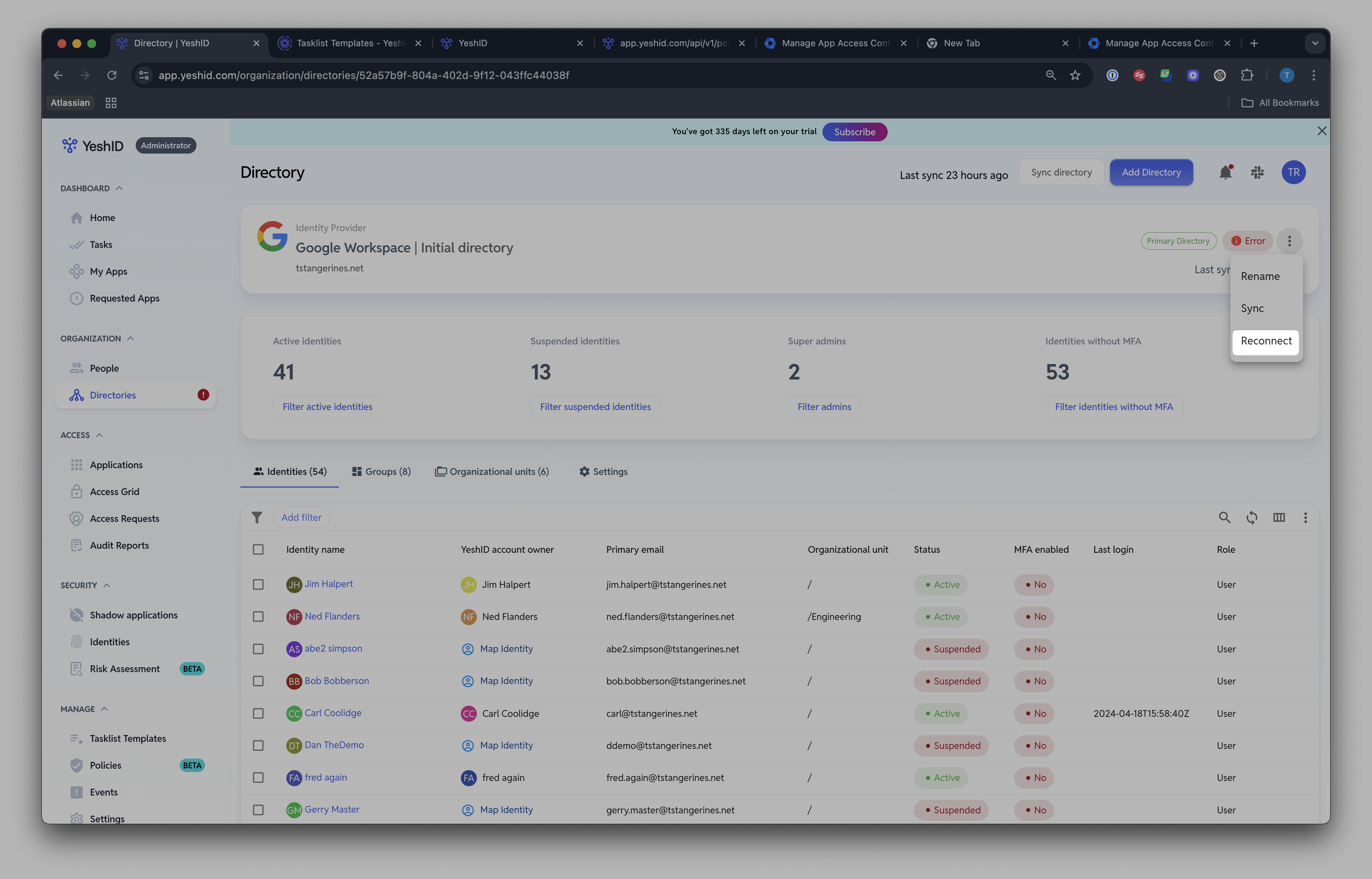Click the TR user avatar

(1293, 172)
